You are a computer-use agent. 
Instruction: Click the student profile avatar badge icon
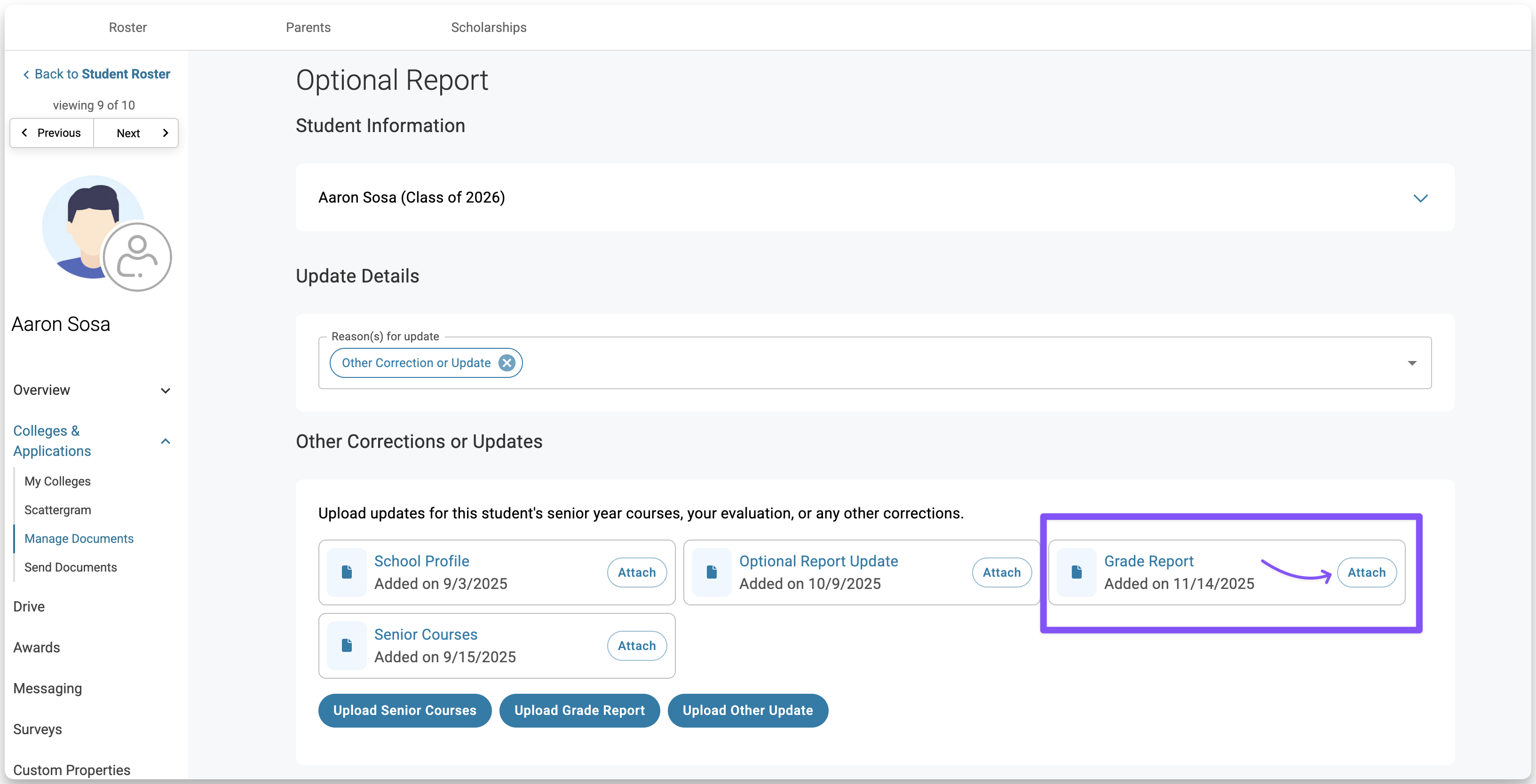(137, 258)
